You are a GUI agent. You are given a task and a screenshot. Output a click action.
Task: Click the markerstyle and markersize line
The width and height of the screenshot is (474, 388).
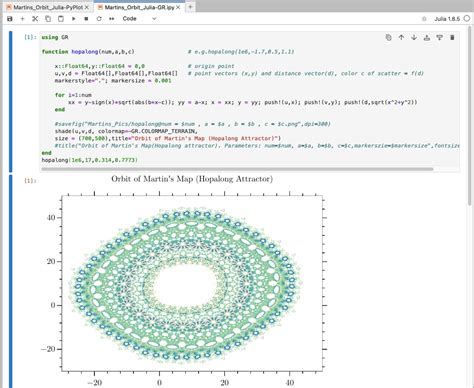coord(113,81)
